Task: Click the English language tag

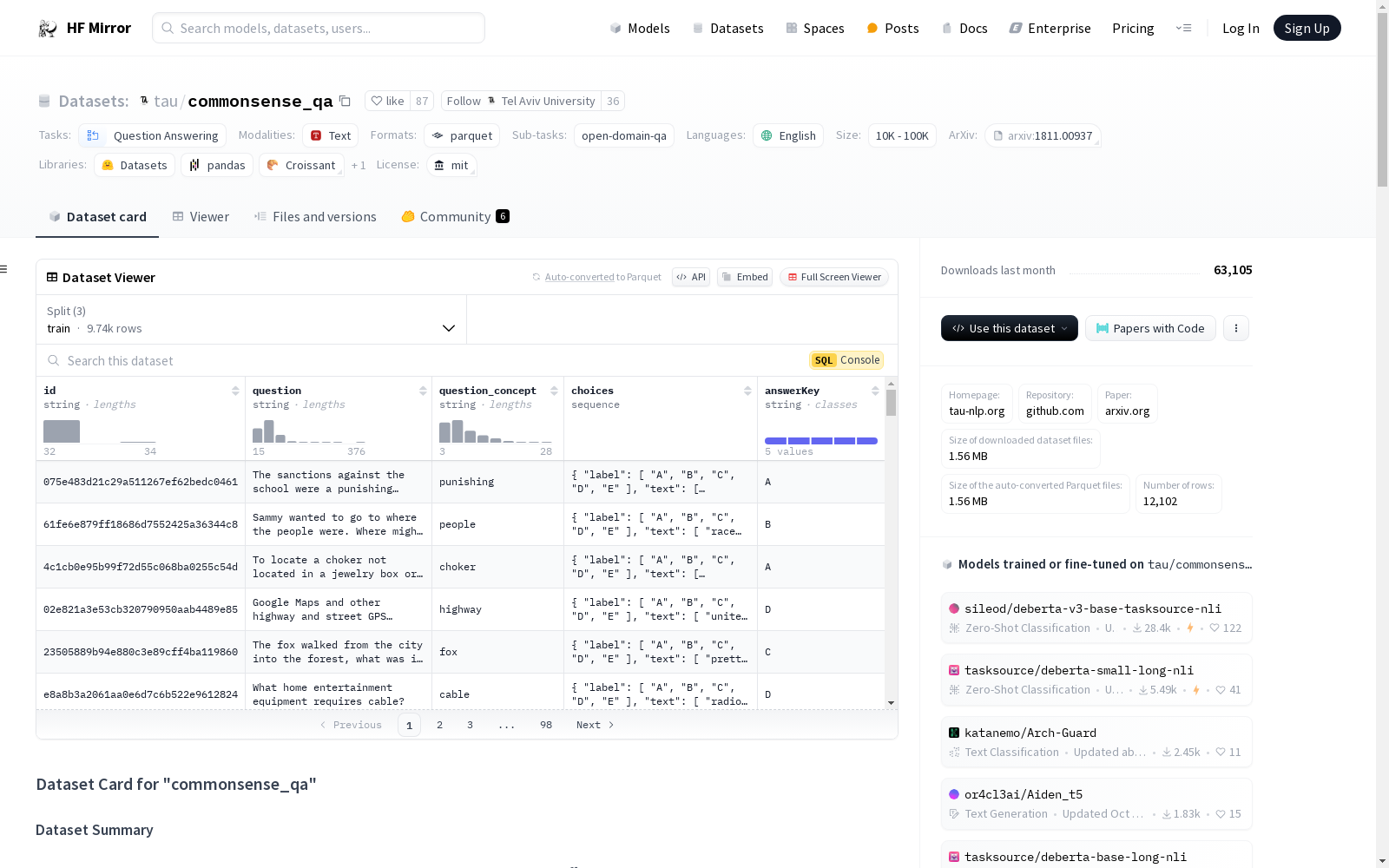Action: coord(788,135)
